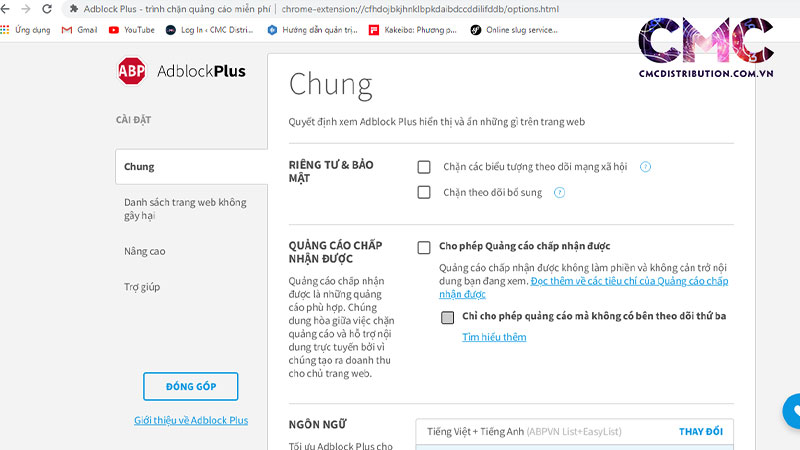Image resolution: width=800 pixels, height=450 pixels.
Task: Enable Chặn các biểu tượng theo dõi mạng xã hội
Action: [424, 167]
